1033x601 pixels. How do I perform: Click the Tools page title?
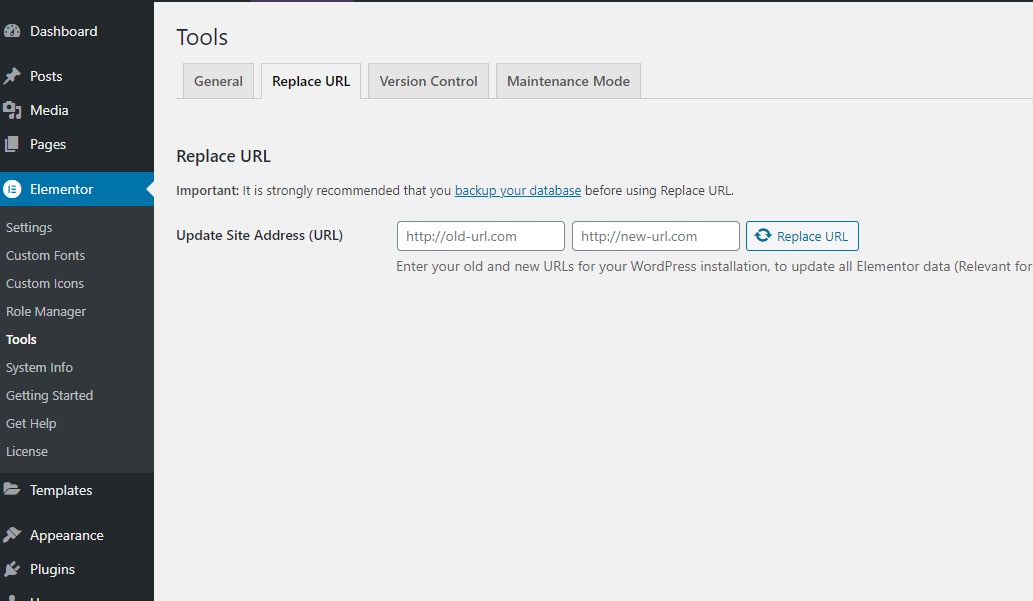[202, 37]
